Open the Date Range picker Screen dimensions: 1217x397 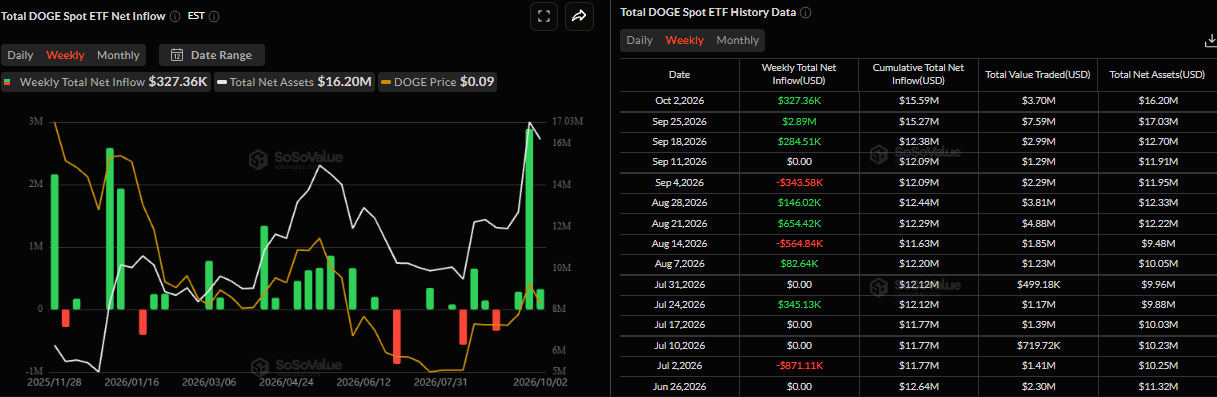pos(212,55)
